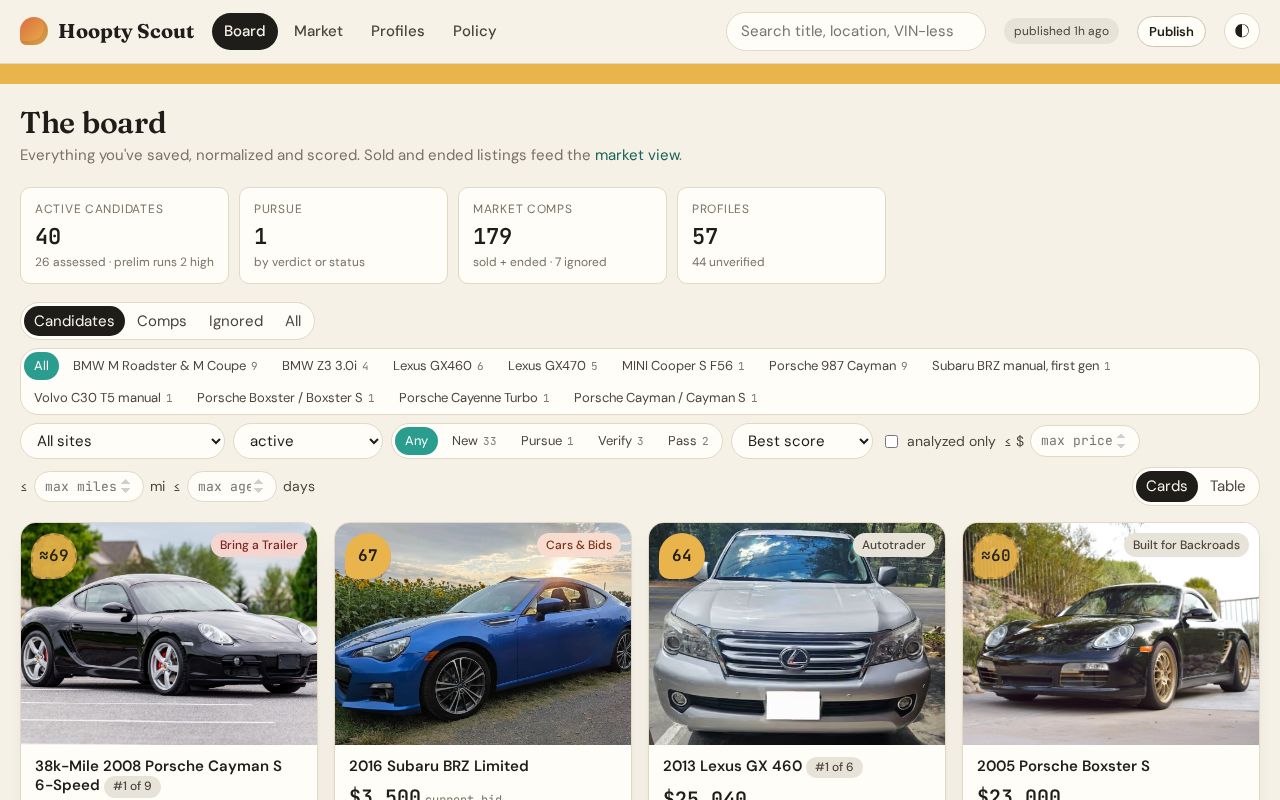Focus the max miles field
Viewport: 1280px width, 800px height.
point(89,486)
